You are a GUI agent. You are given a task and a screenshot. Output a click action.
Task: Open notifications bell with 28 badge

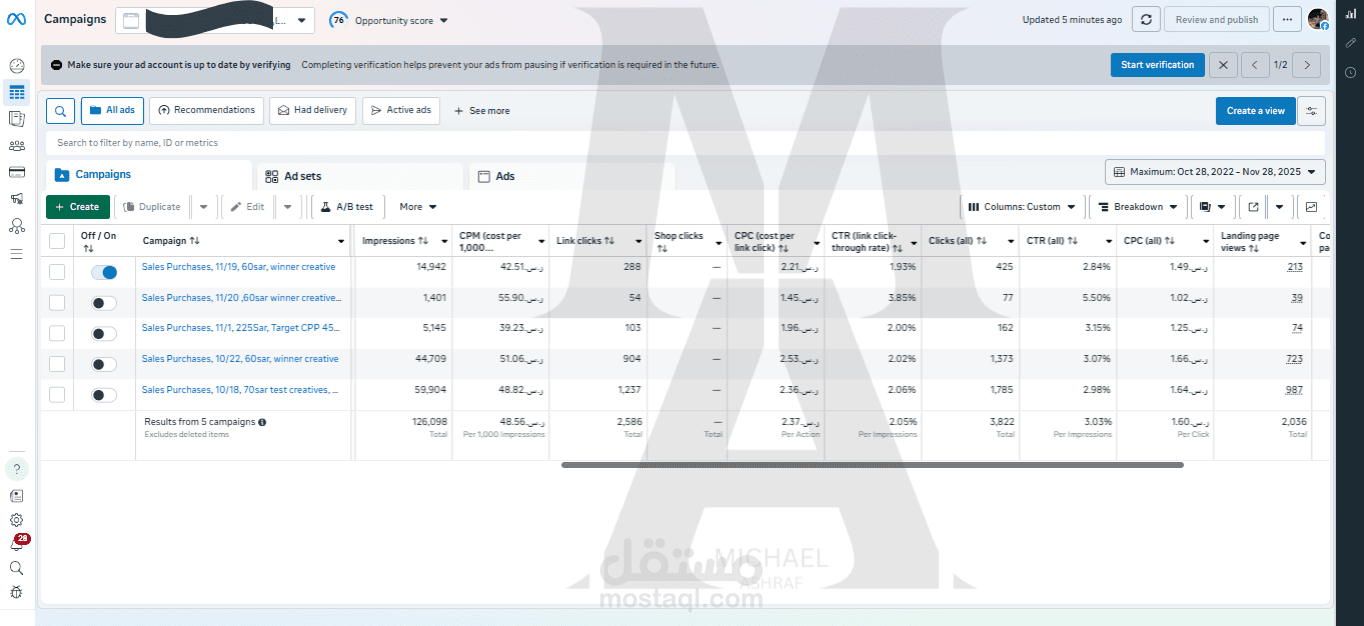(x=17, y=544)
